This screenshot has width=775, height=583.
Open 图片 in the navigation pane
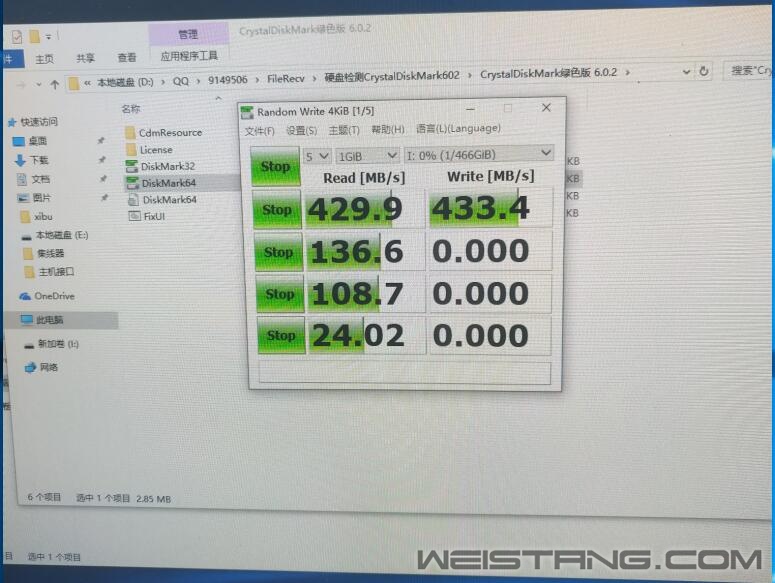pyautogui.click(x=35, y=198)
